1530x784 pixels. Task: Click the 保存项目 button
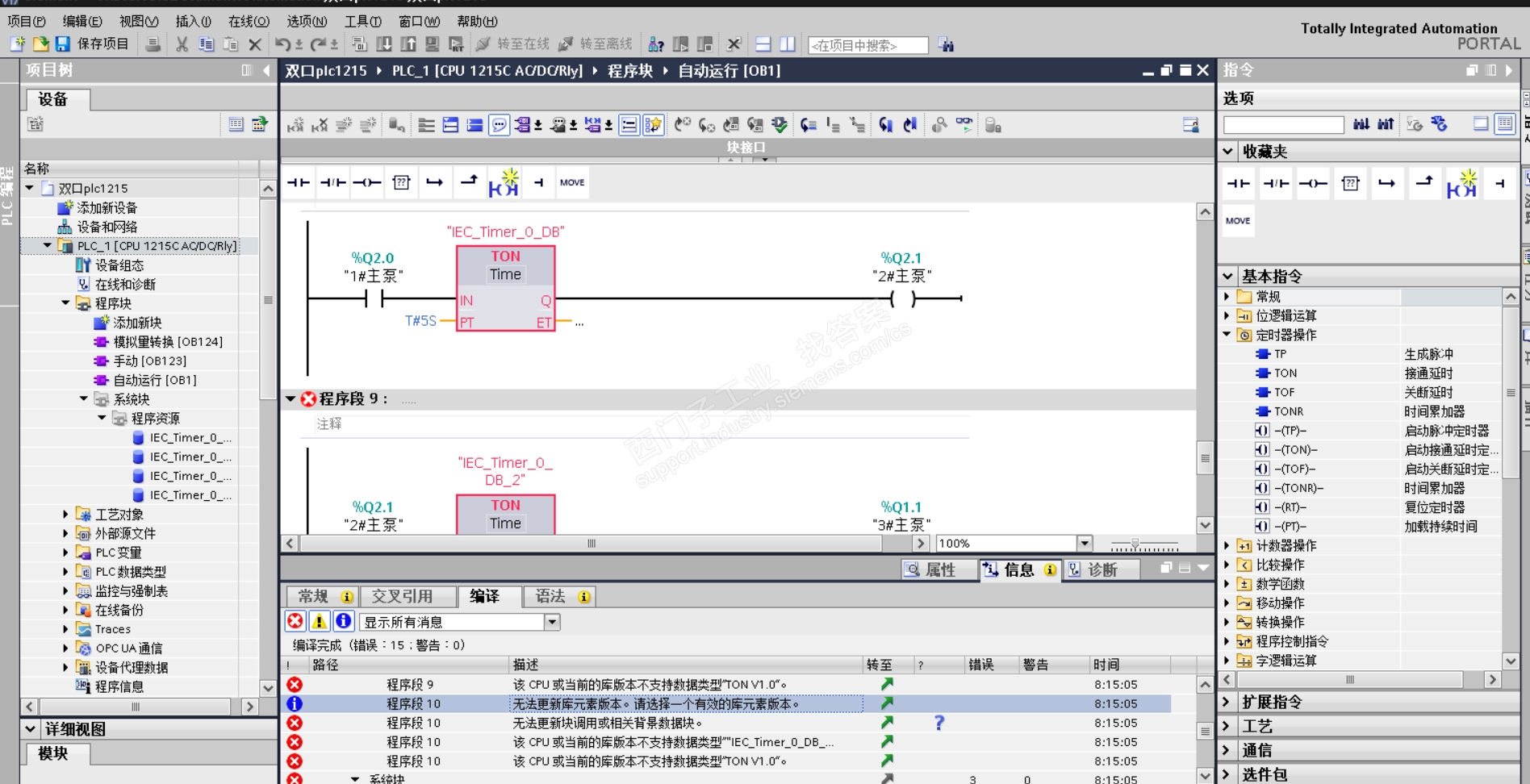pos(92,44)
